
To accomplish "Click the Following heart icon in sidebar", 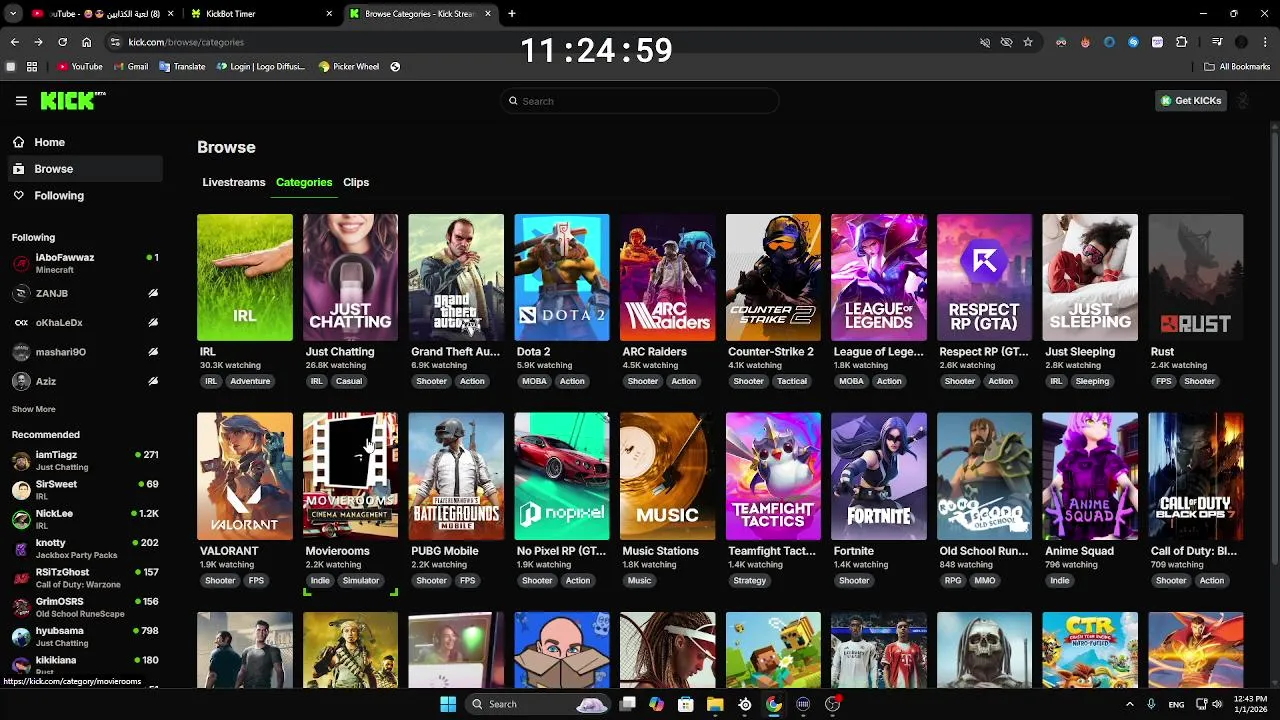I will click(x=19, y=195).
